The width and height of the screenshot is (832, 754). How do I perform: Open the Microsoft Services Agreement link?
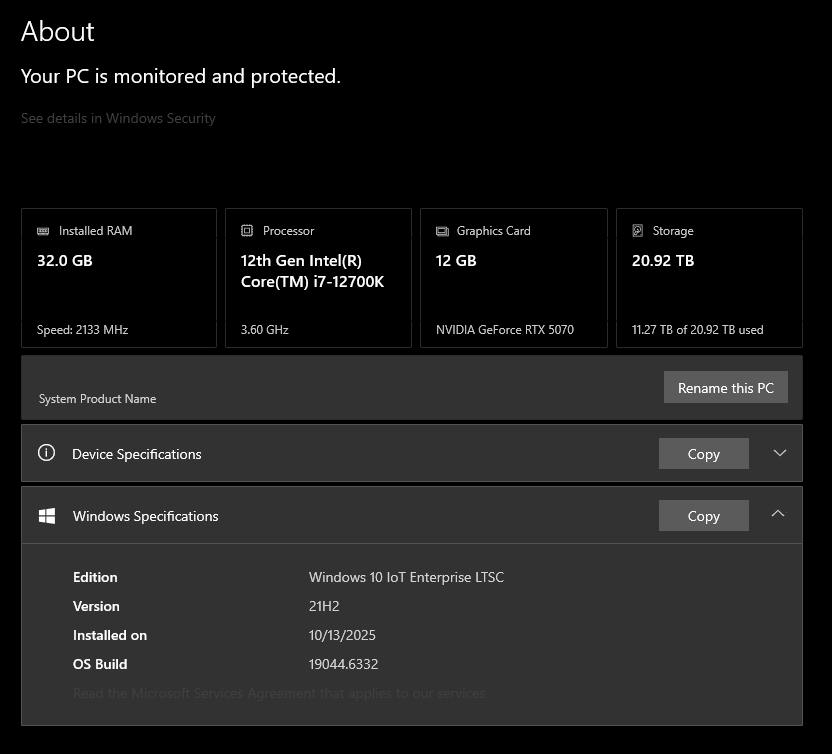point(279,693)
